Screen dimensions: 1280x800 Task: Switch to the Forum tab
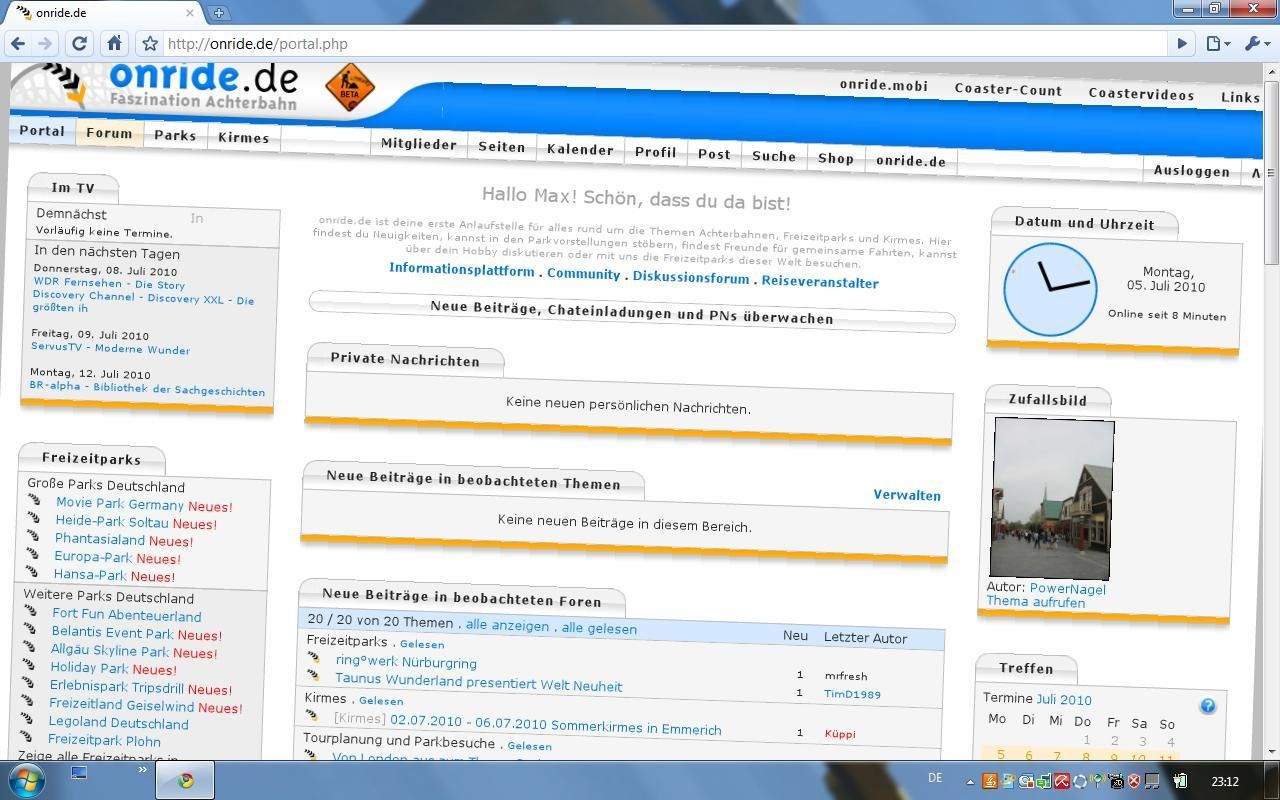click(x=109, y=133)
